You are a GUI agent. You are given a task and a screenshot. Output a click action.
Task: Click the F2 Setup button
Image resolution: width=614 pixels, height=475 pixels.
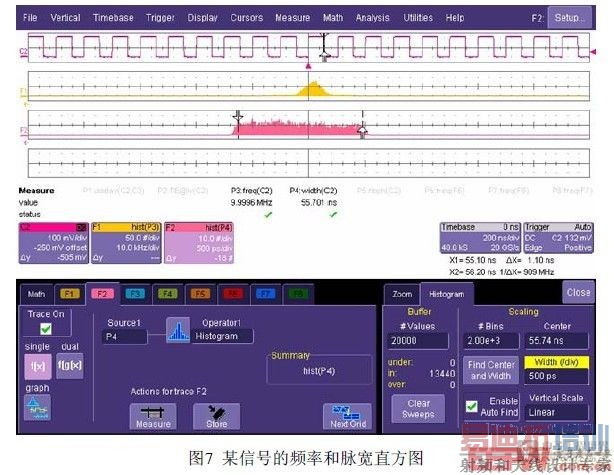[x=570, y=18]
